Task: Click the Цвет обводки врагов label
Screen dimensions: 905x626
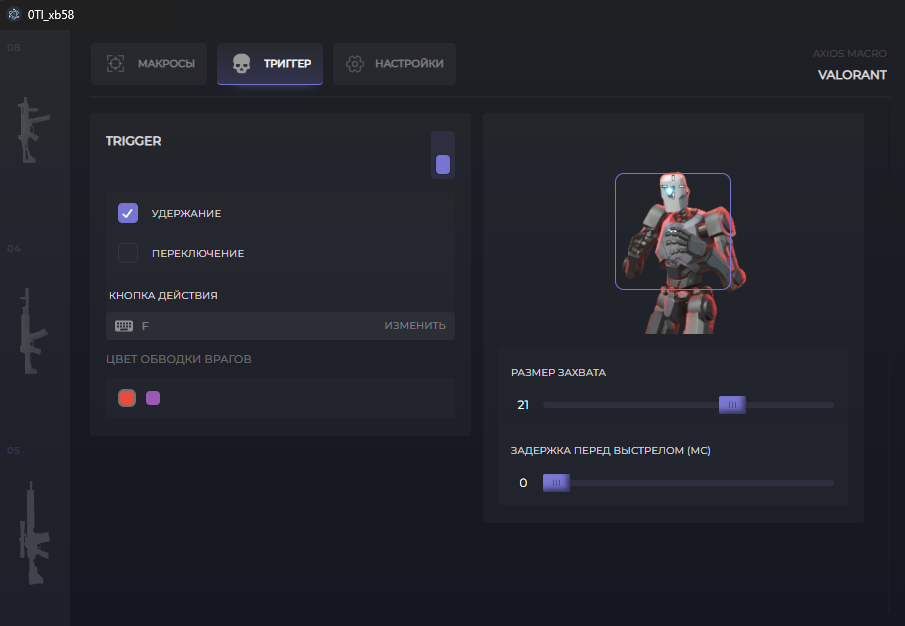Action: [178, 359]
